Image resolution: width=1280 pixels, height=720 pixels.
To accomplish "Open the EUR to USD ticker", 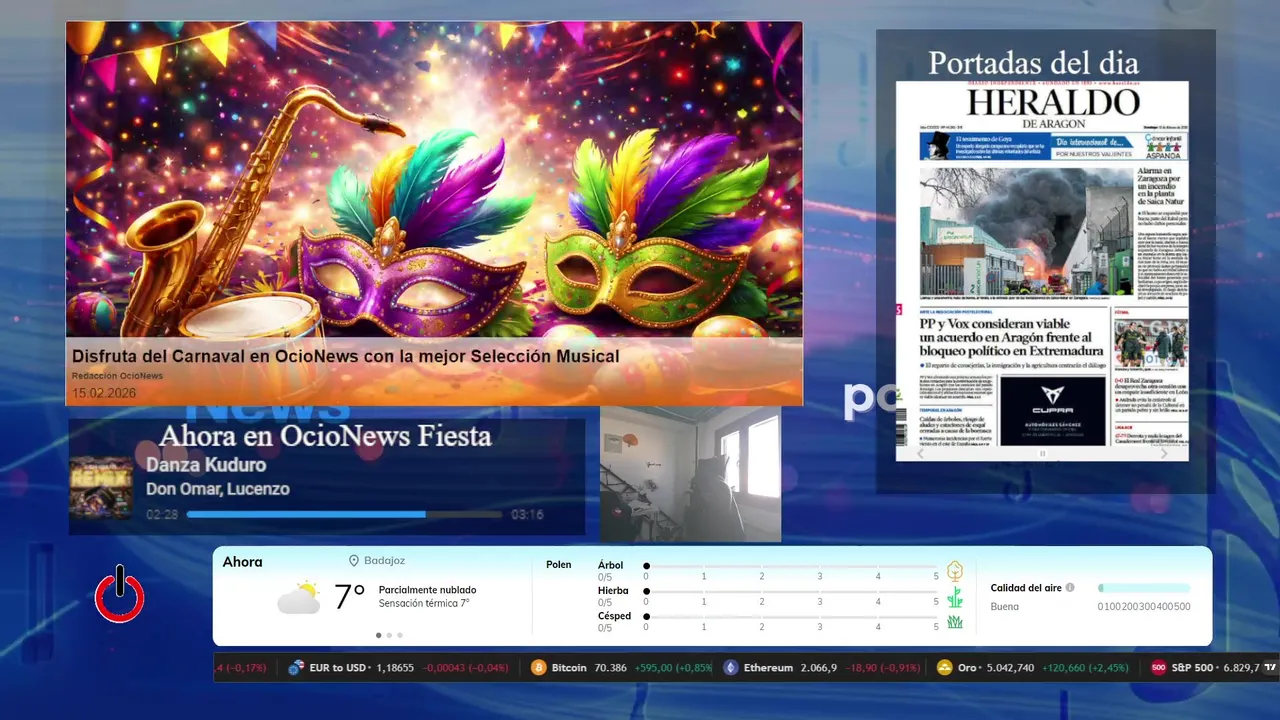I will 338,667.
